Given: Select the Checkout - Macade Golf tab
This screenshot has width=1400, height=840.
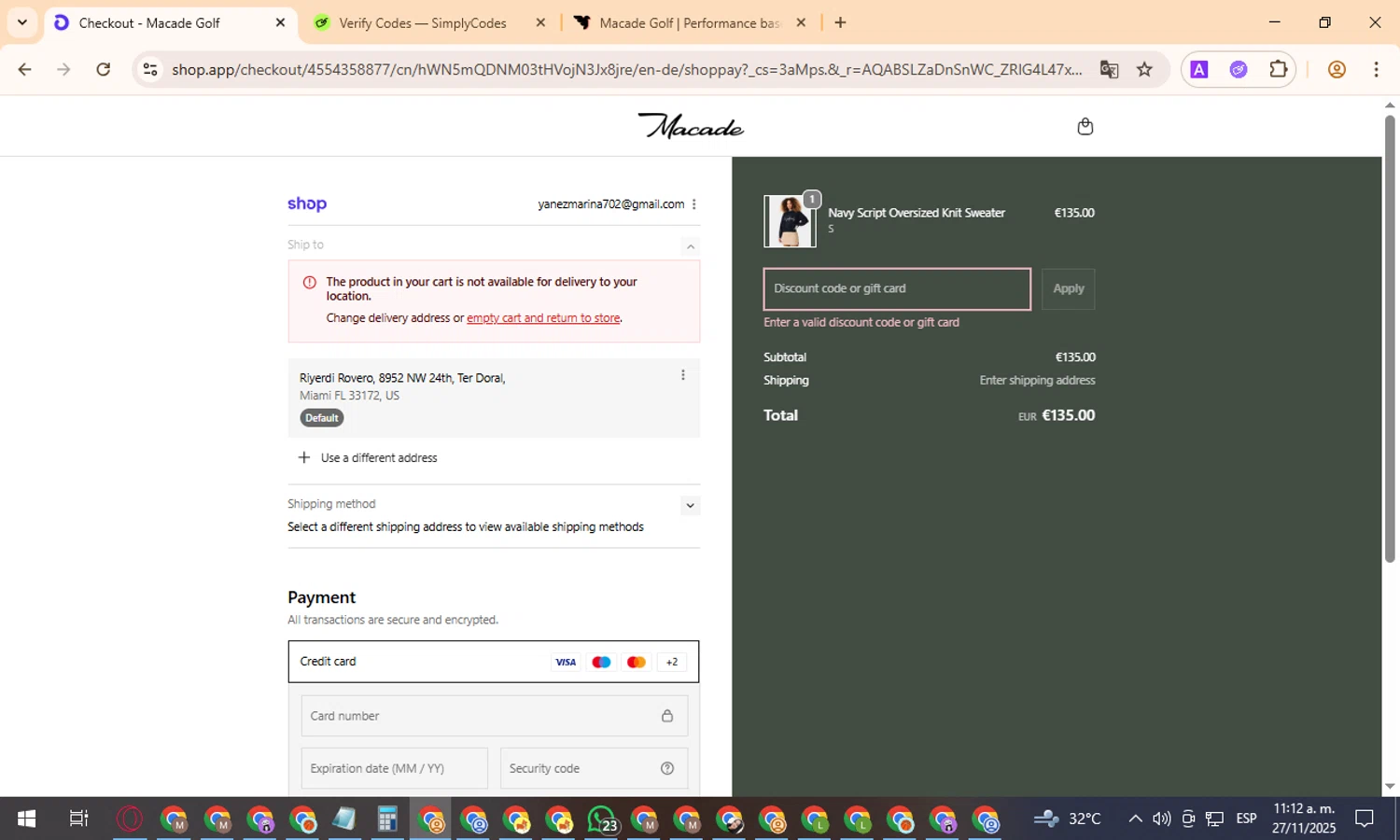Looking at the screenshot, I should [149, 23].
